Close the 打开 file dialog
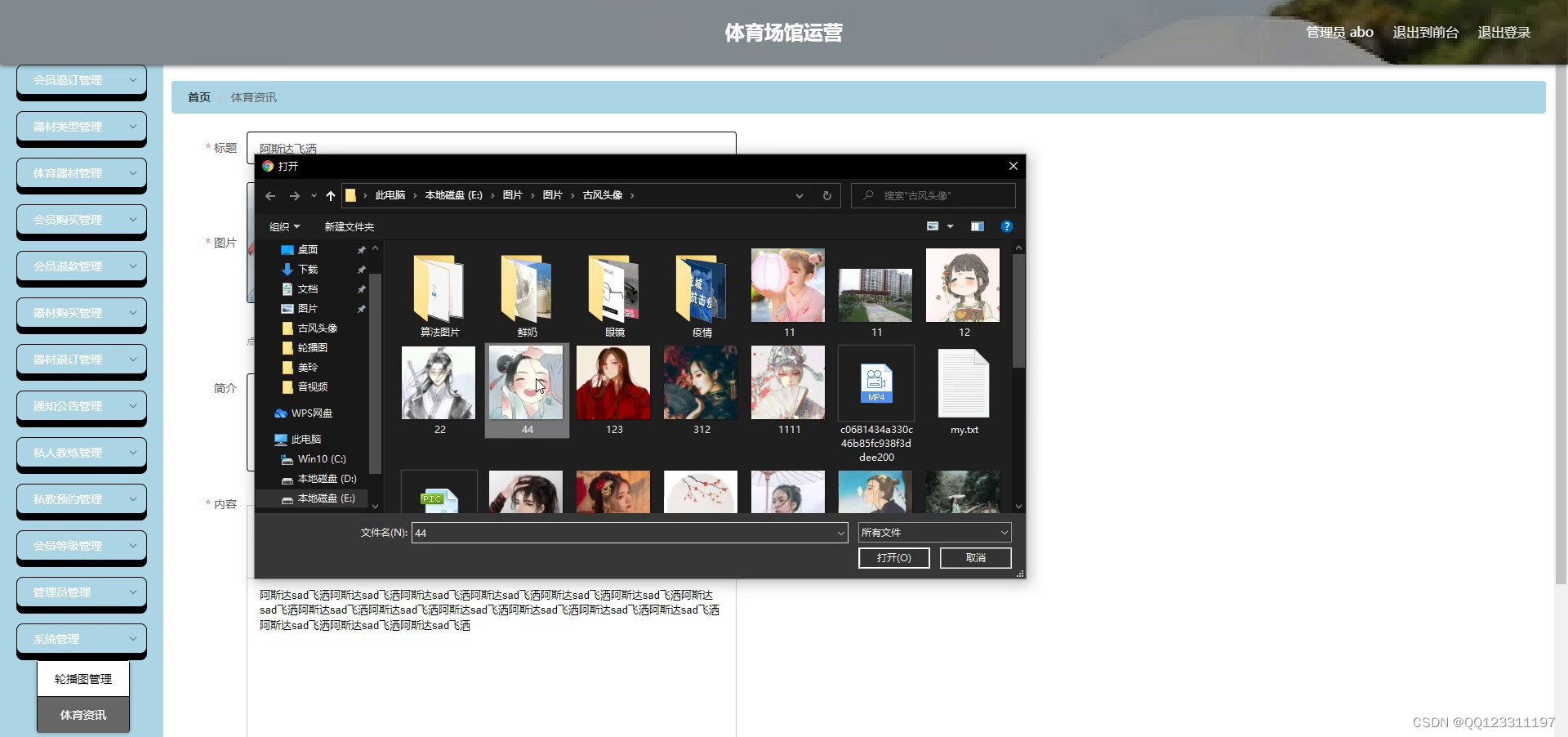Screen dimensions: 1568x737 (1013, 166)
